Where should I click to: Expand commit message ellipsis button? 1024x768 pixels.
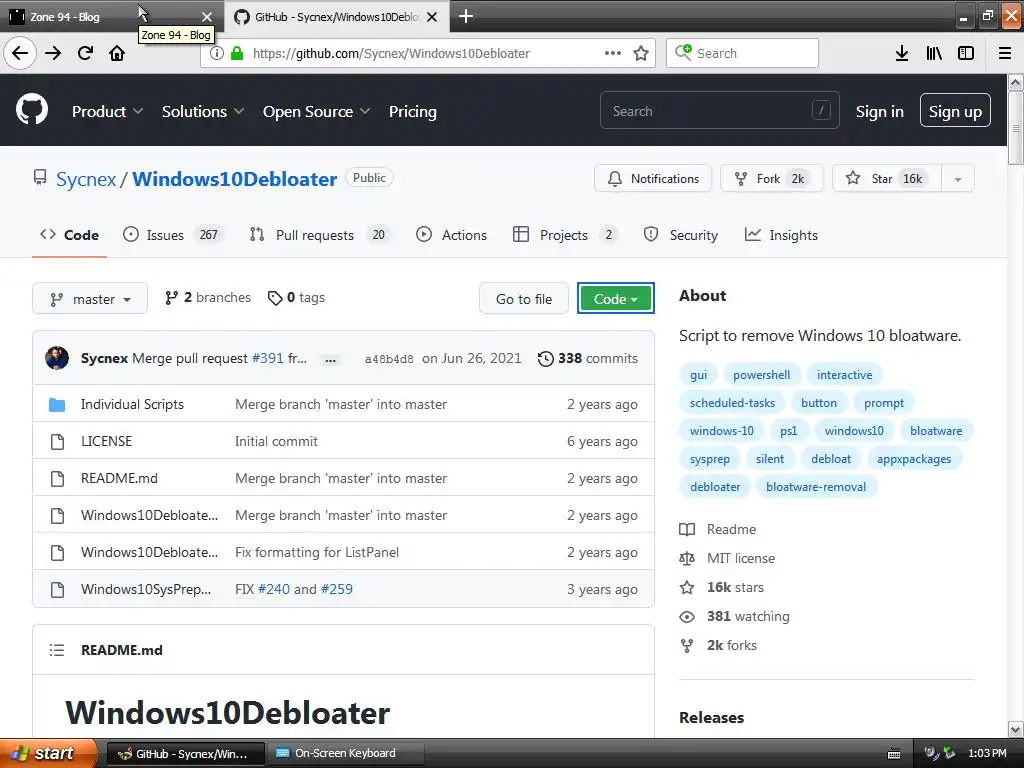tap(330, 359)
